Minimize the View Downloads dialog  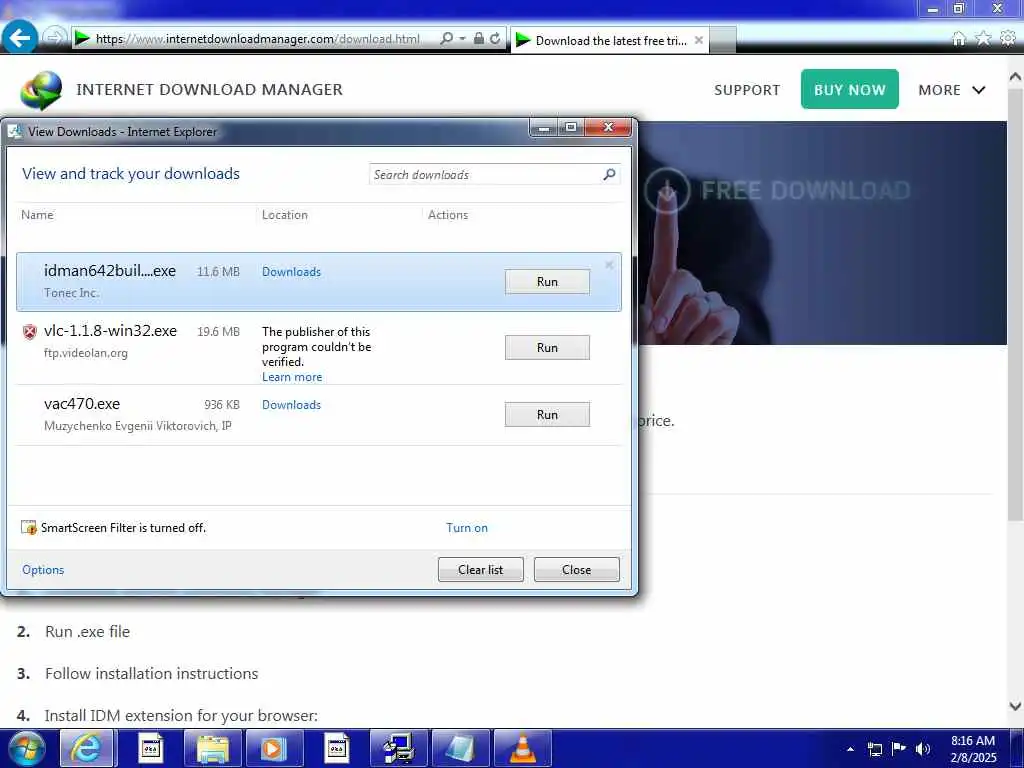click(x=543, y=127)
